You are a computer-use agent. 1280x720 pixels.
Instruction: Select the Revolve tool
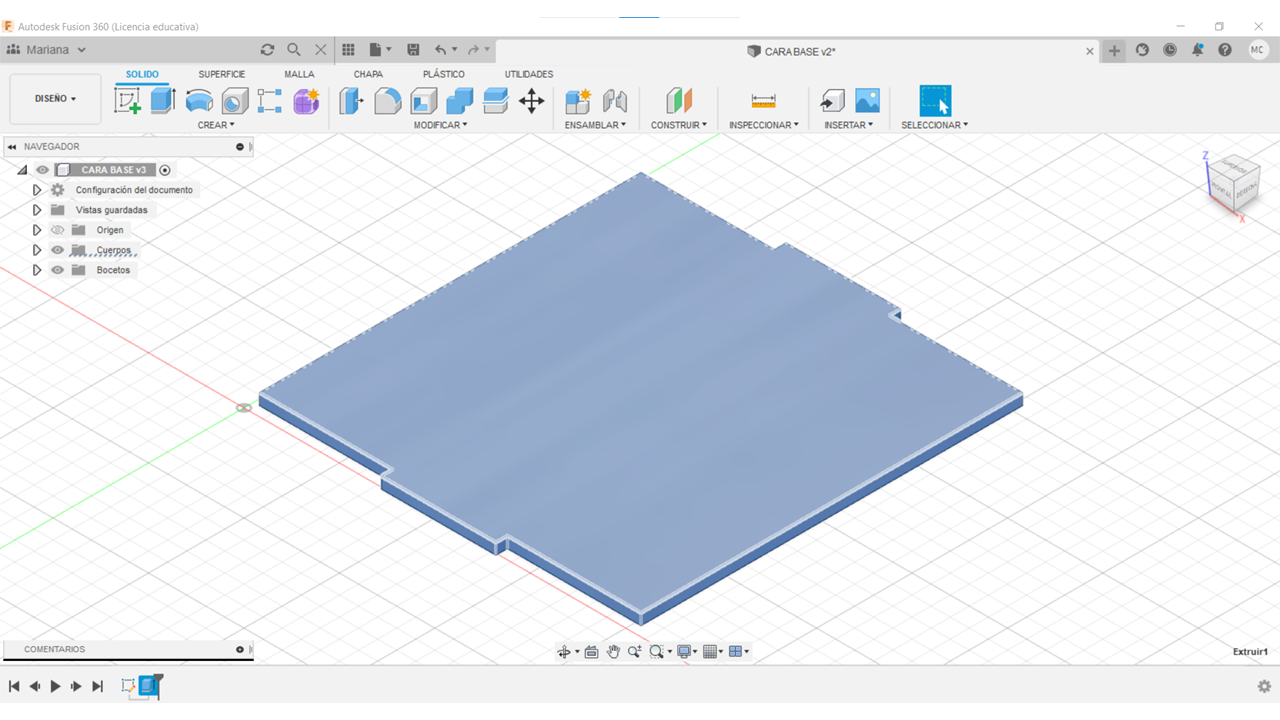click(x=199, y=100)
